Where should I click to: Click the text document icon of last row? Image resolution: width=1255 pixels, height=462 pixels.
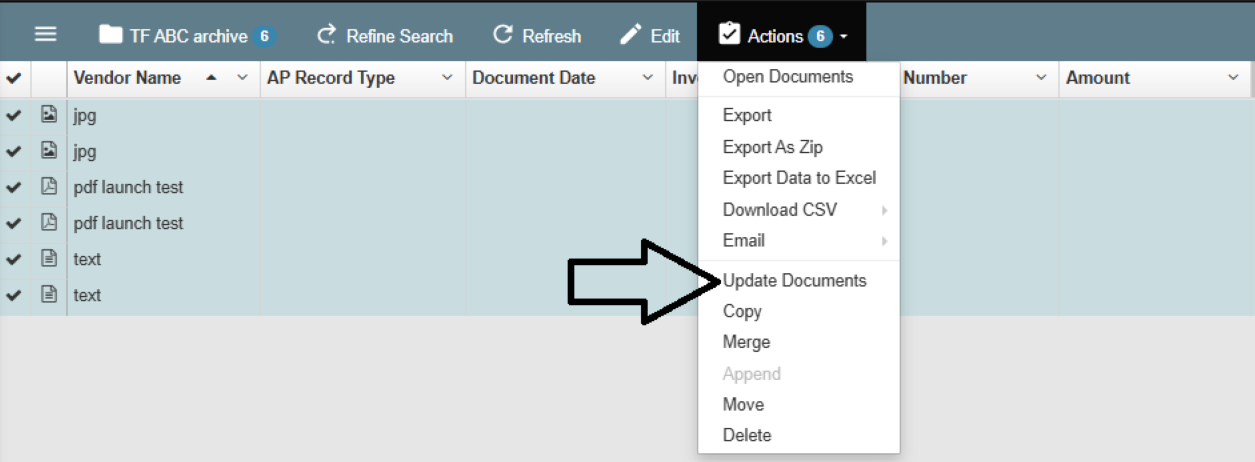click(49, 295)
